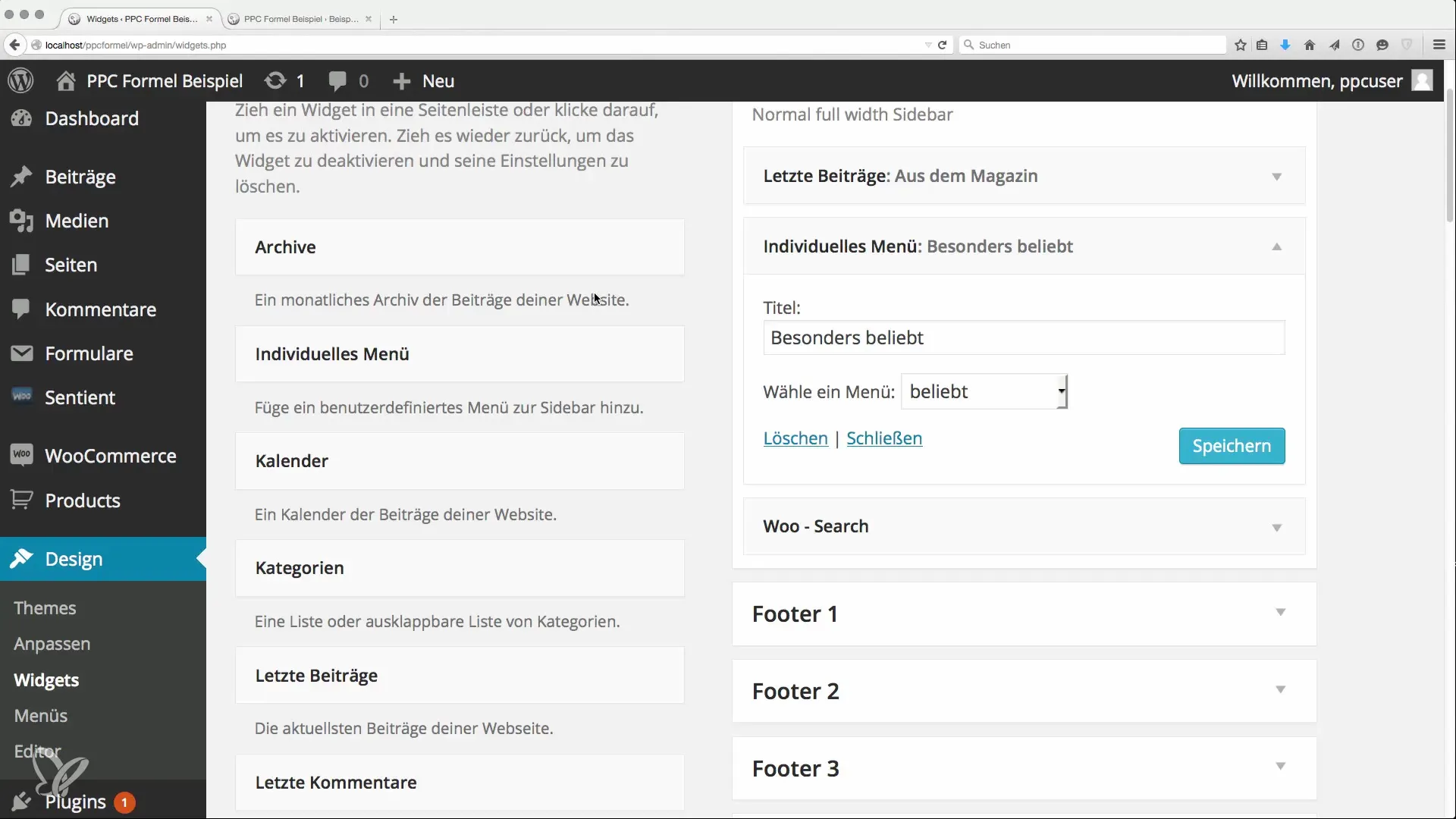Click Products cart icon in sidebar
Screen dimensions: 1456x819
[x=22, y=500]
